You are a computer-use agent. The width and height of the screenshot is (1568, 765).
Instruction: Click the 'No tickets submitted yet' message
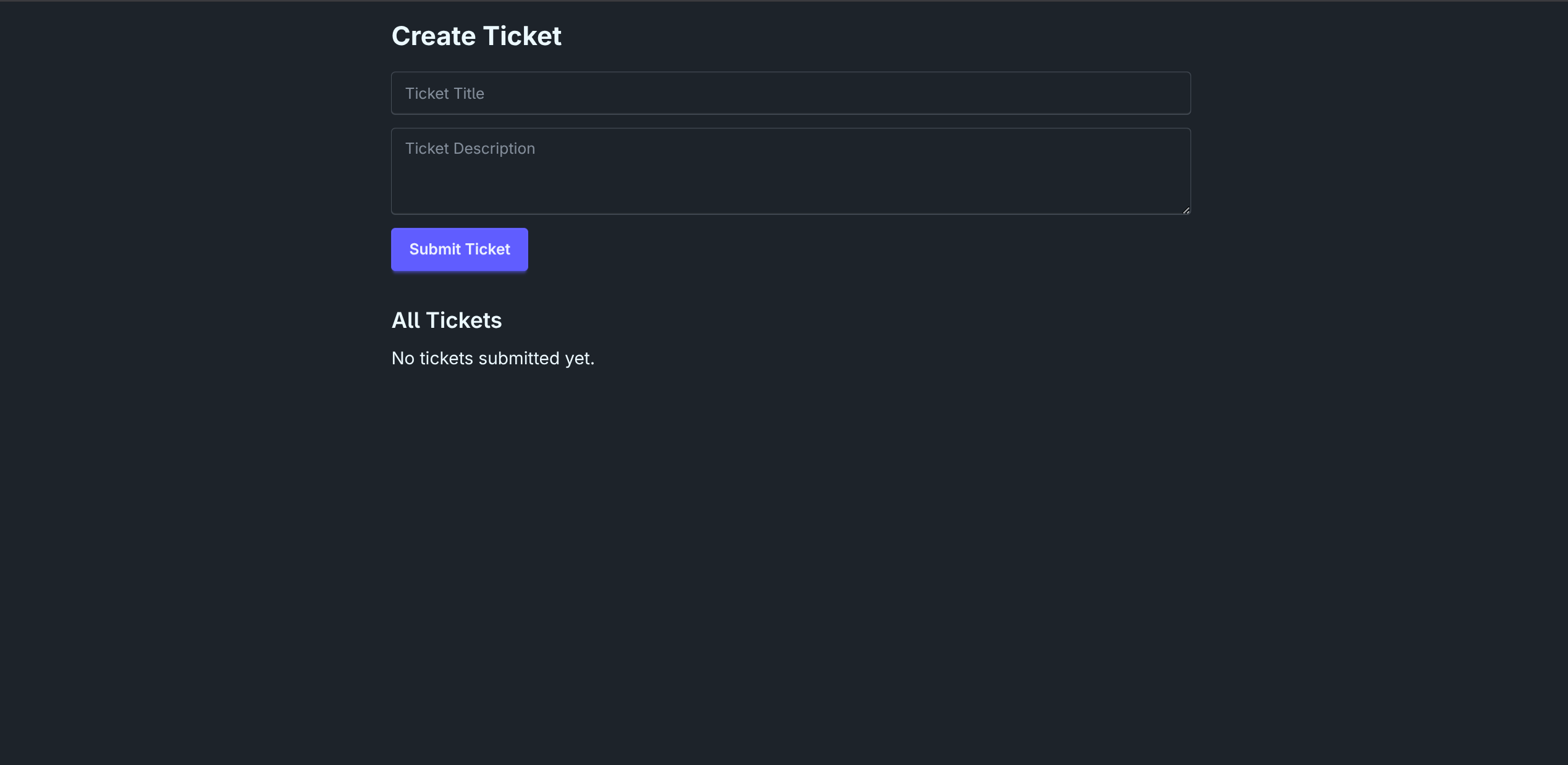click(x=492, y=358)
